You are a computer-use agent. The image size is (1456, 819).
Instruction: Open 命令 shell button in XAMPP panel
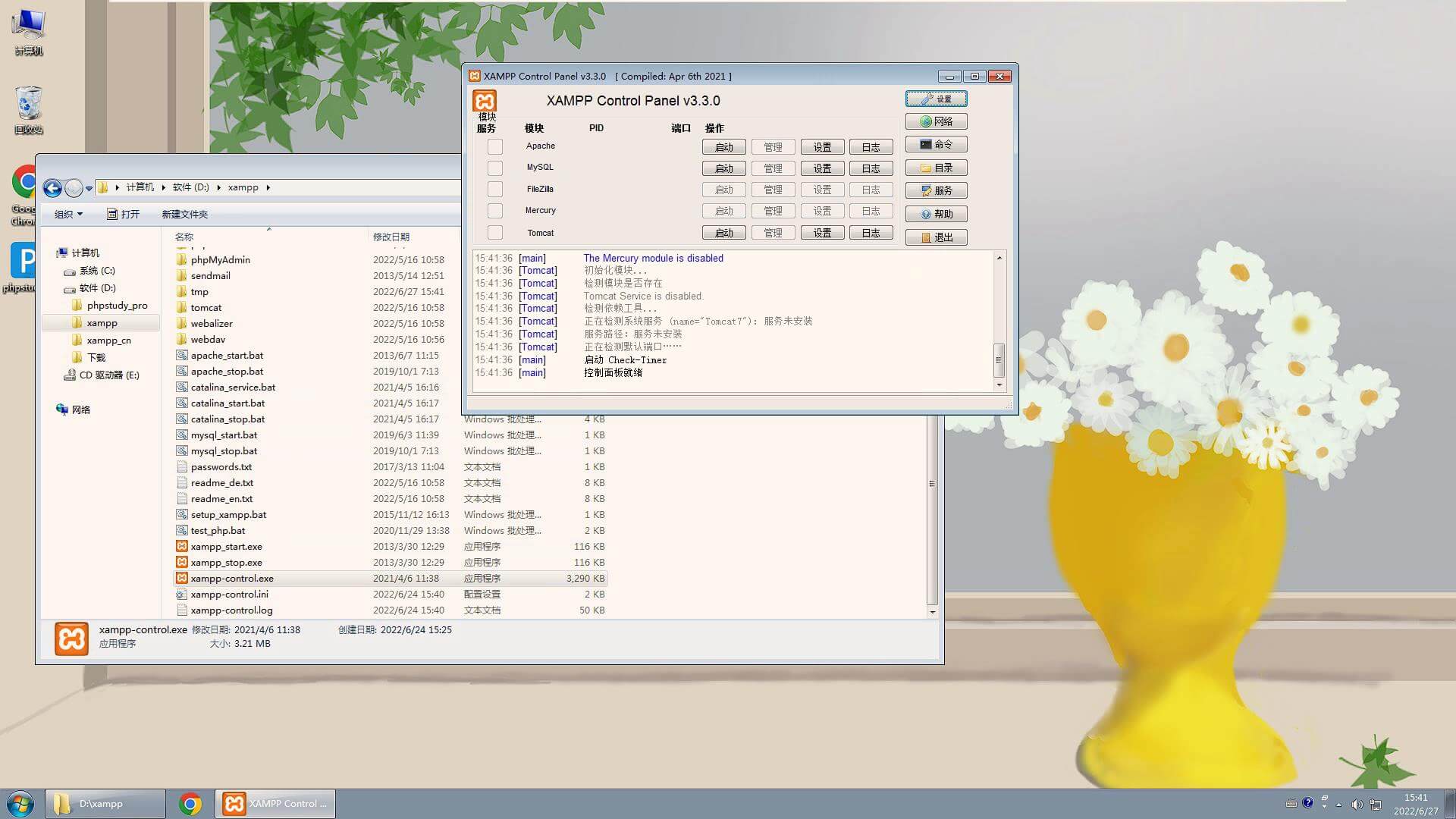tap(936, 144)
